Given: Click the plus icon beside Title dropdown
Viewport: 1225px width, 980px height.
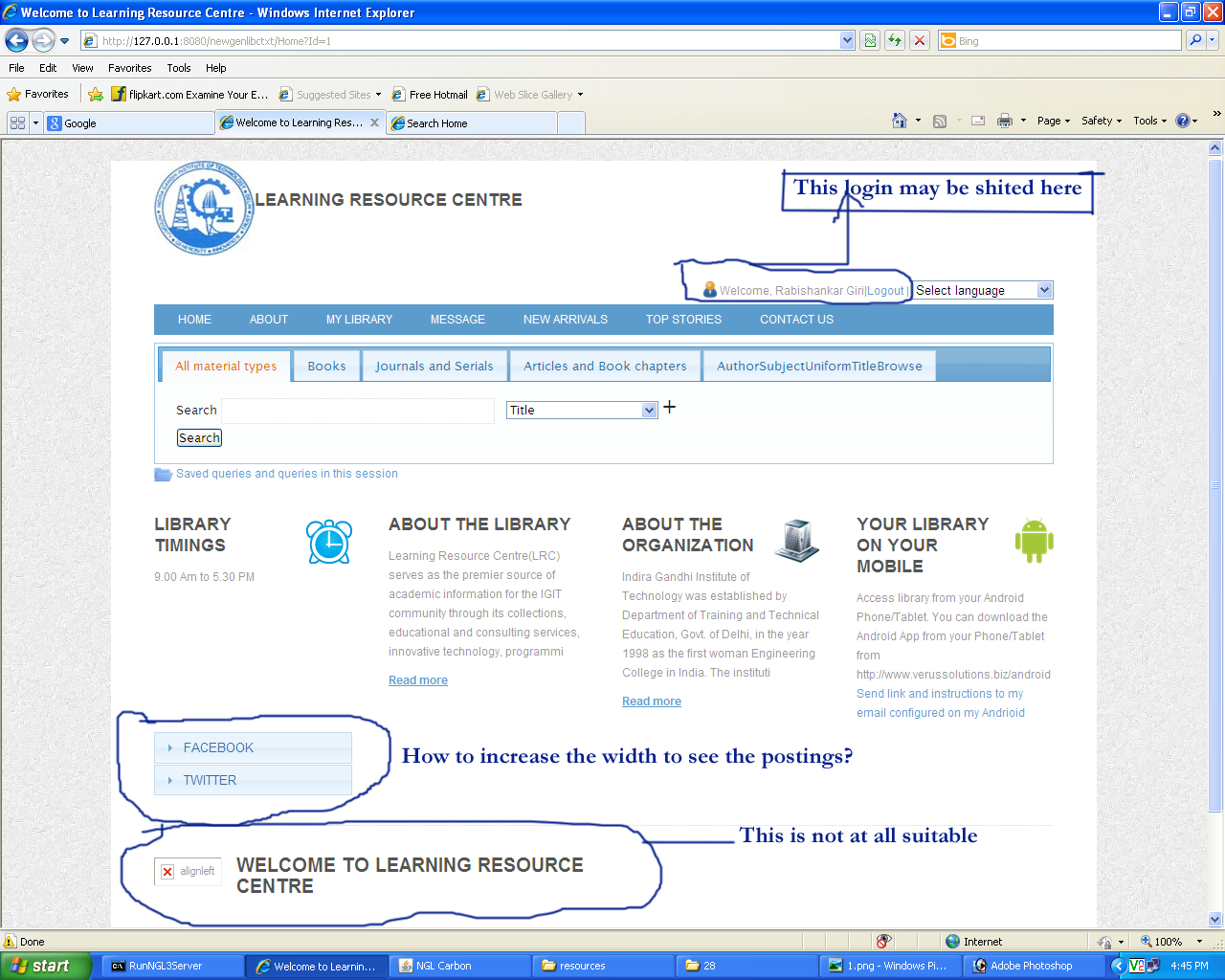Looking at the screenshot, I should click(x=670, y=408).
